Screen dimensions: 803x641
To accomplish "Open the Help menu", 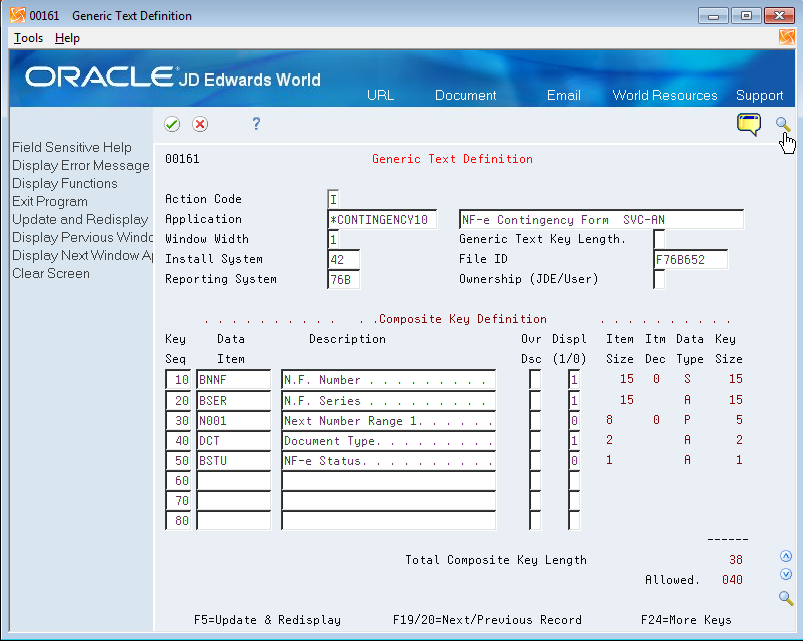I will point(67,38).
